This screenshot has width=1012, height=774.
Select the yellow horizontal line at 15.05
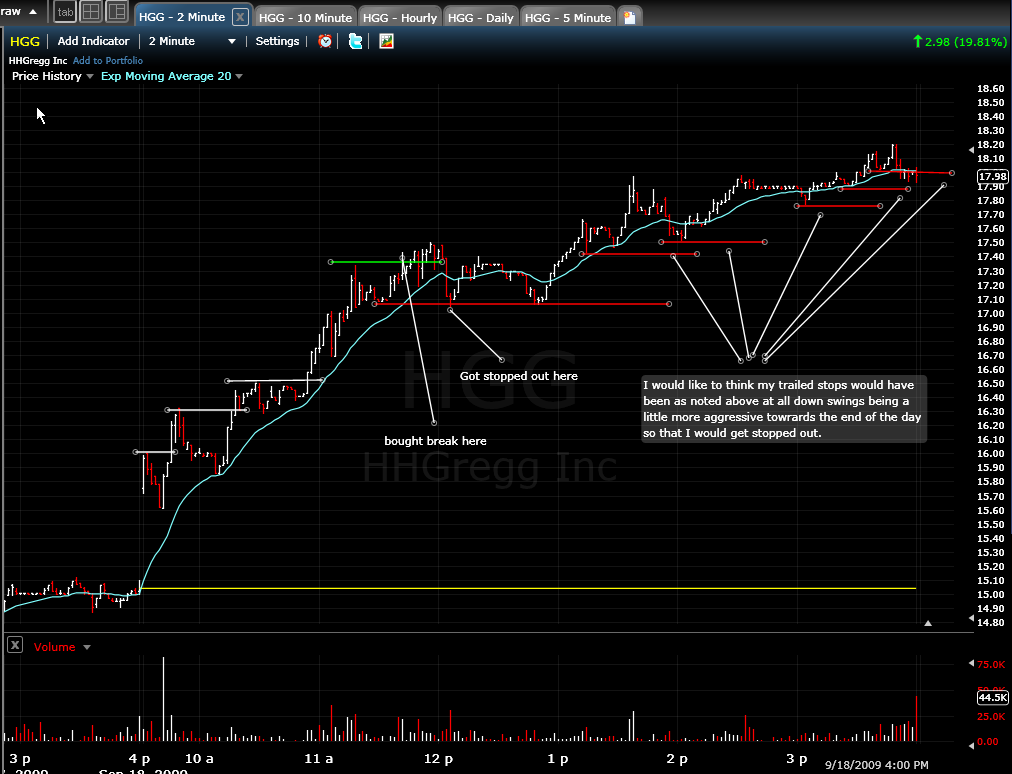pos(528,588)
